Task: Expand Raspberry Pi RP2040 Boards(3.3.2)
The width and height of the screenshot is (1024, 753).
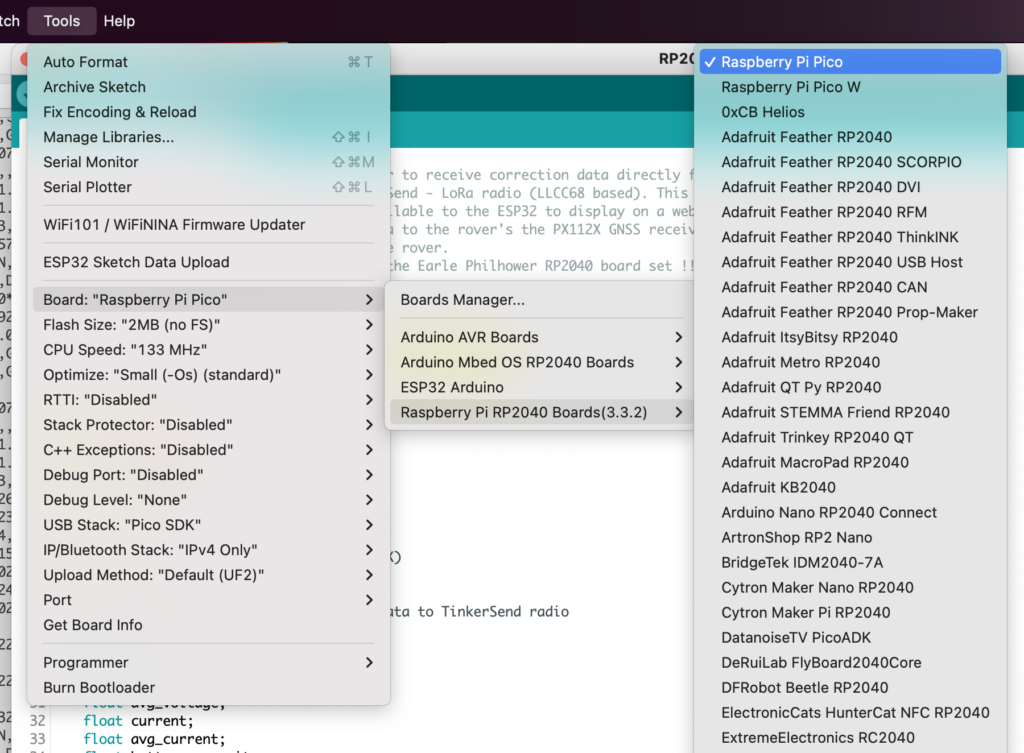Action: (541, 412)
